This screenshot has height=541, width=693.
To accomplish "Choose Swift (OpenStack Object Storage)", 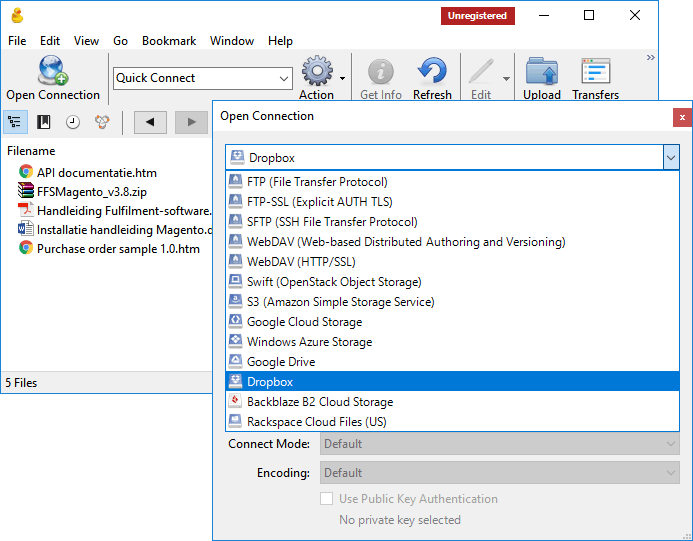I will pos(453,282).
